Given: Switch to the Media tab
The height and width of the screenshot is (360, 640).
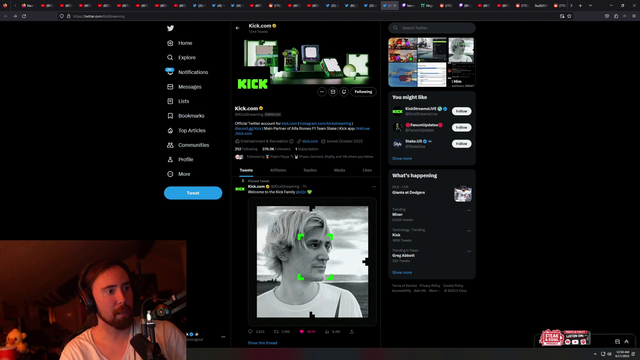Looking at the screenshot, I should tap(339, 170).
